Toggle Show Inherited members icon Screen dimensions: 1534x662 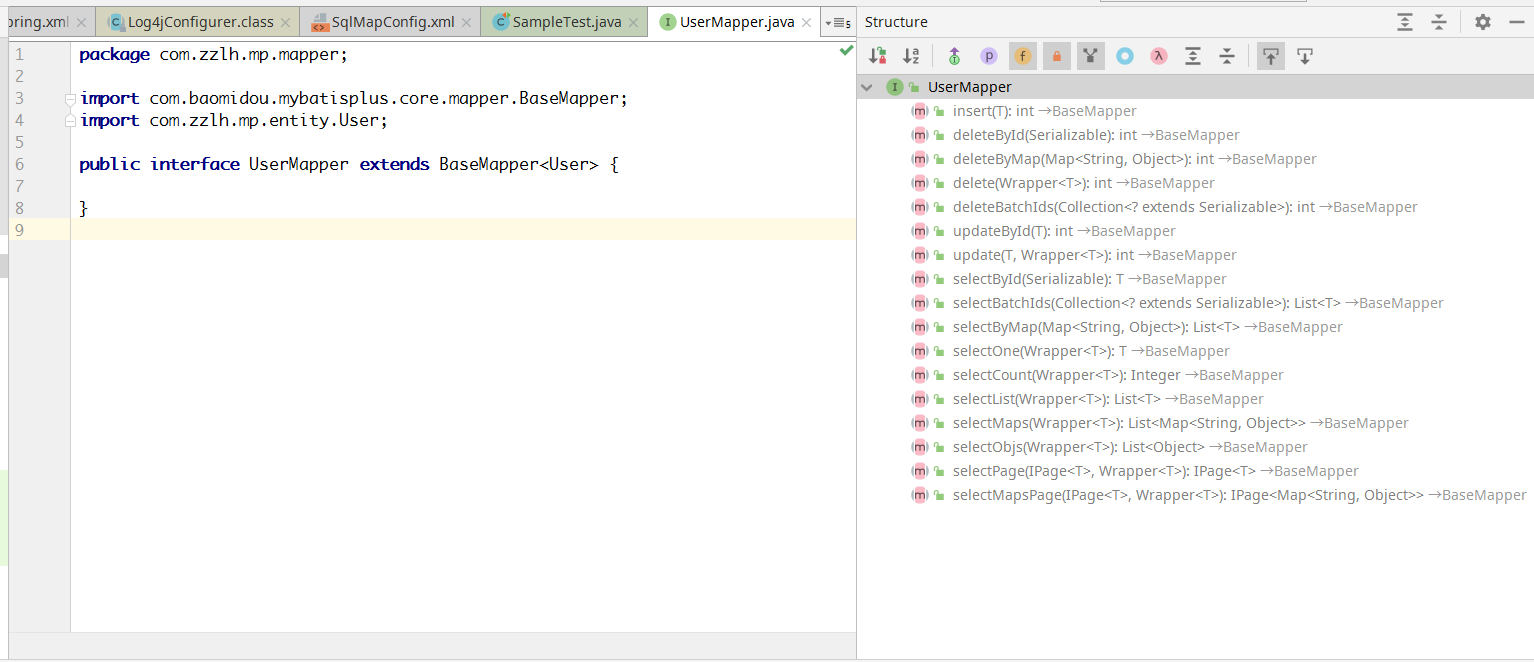point(1091,57)
